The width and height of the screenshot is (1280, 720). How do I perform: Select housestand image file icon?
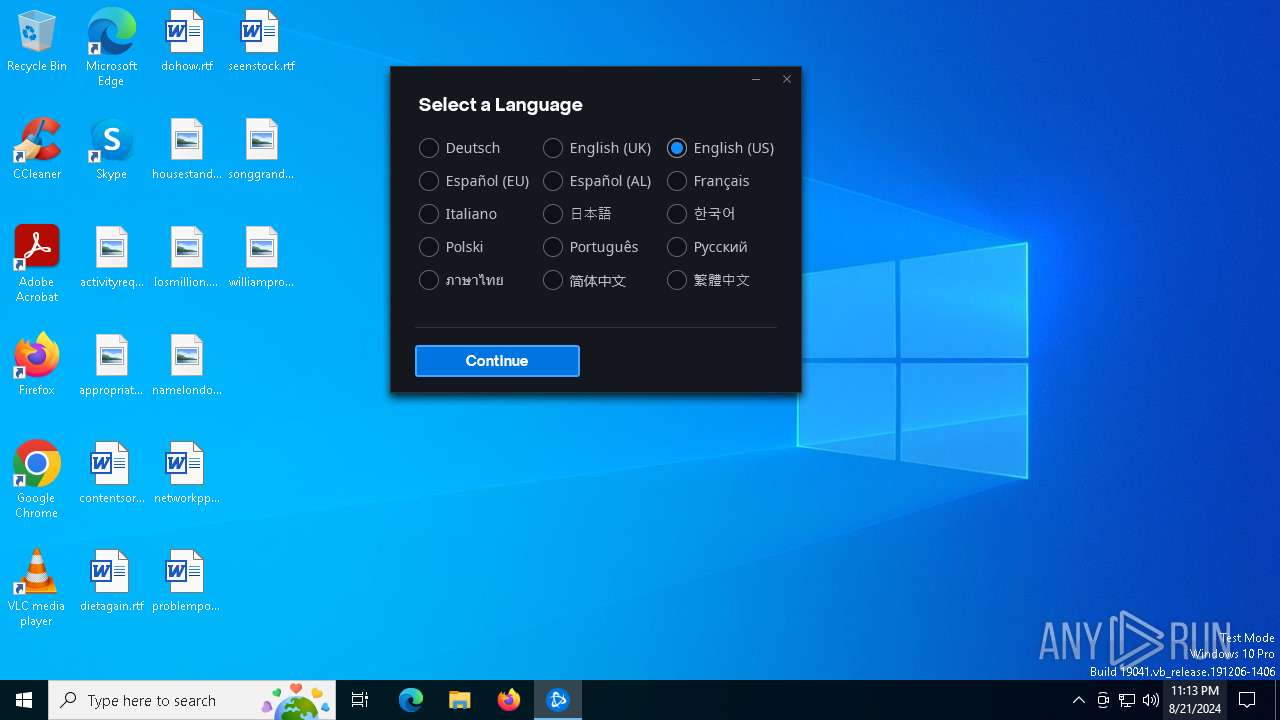186,150
